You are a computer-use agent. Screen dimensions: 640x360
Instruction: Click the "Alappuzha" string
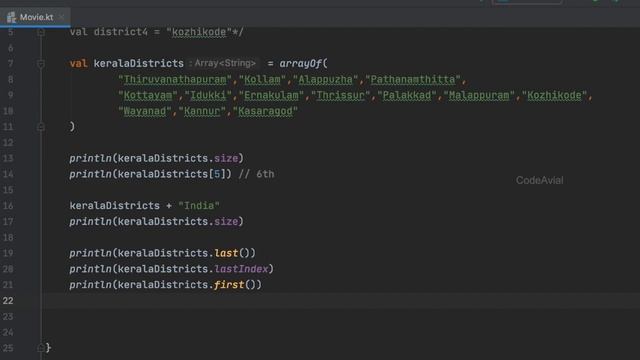pos(325,80)
